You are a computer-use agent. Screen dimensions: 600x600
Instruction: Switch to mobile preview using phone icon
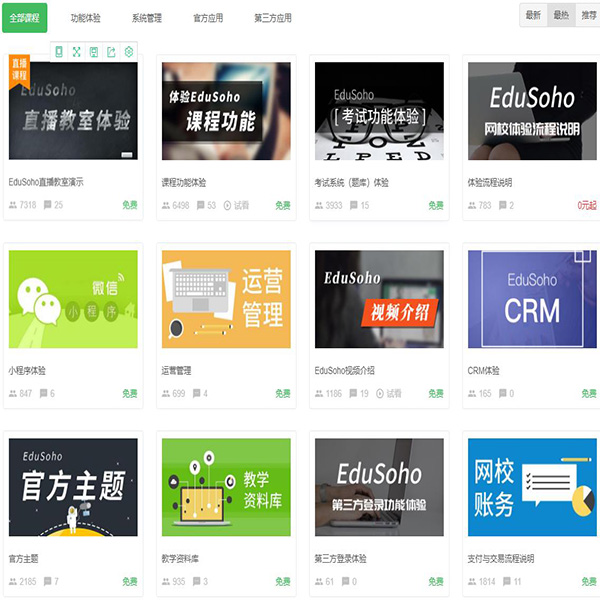[59, 52]
